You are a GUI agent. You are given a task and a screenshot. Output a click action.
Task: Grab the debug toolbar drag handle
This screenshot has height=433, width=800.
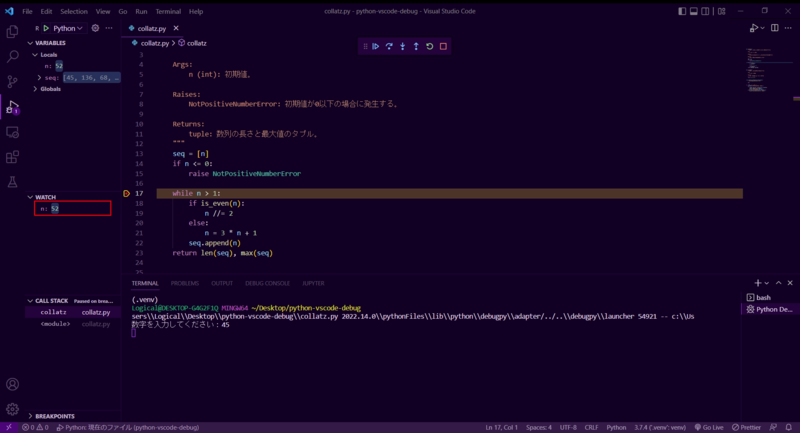point(365,46)
